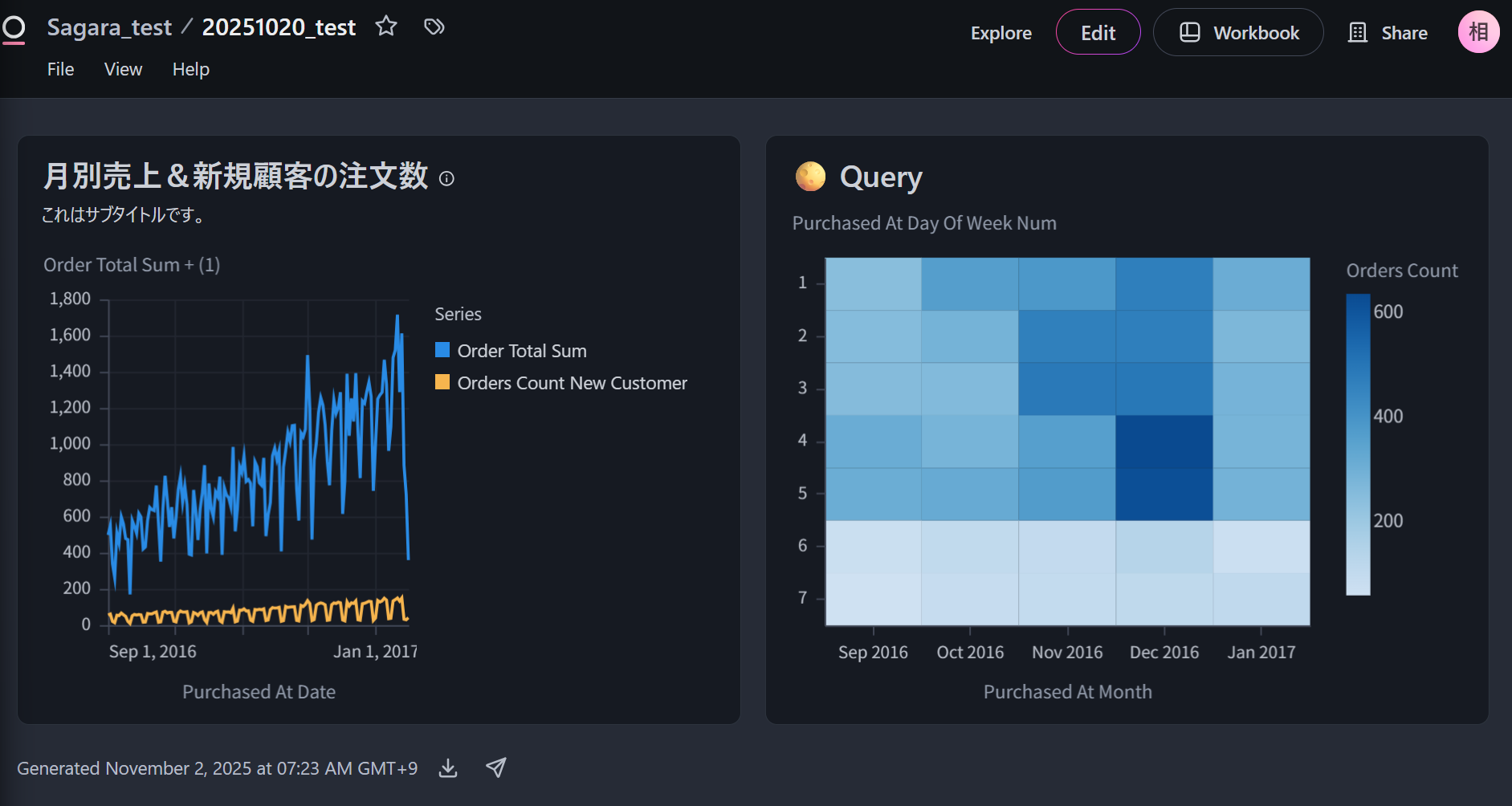Click the moon emoji icon beside Query
Image resolution: width=1512 pixels, height=806 pixels.
(810, 177)
